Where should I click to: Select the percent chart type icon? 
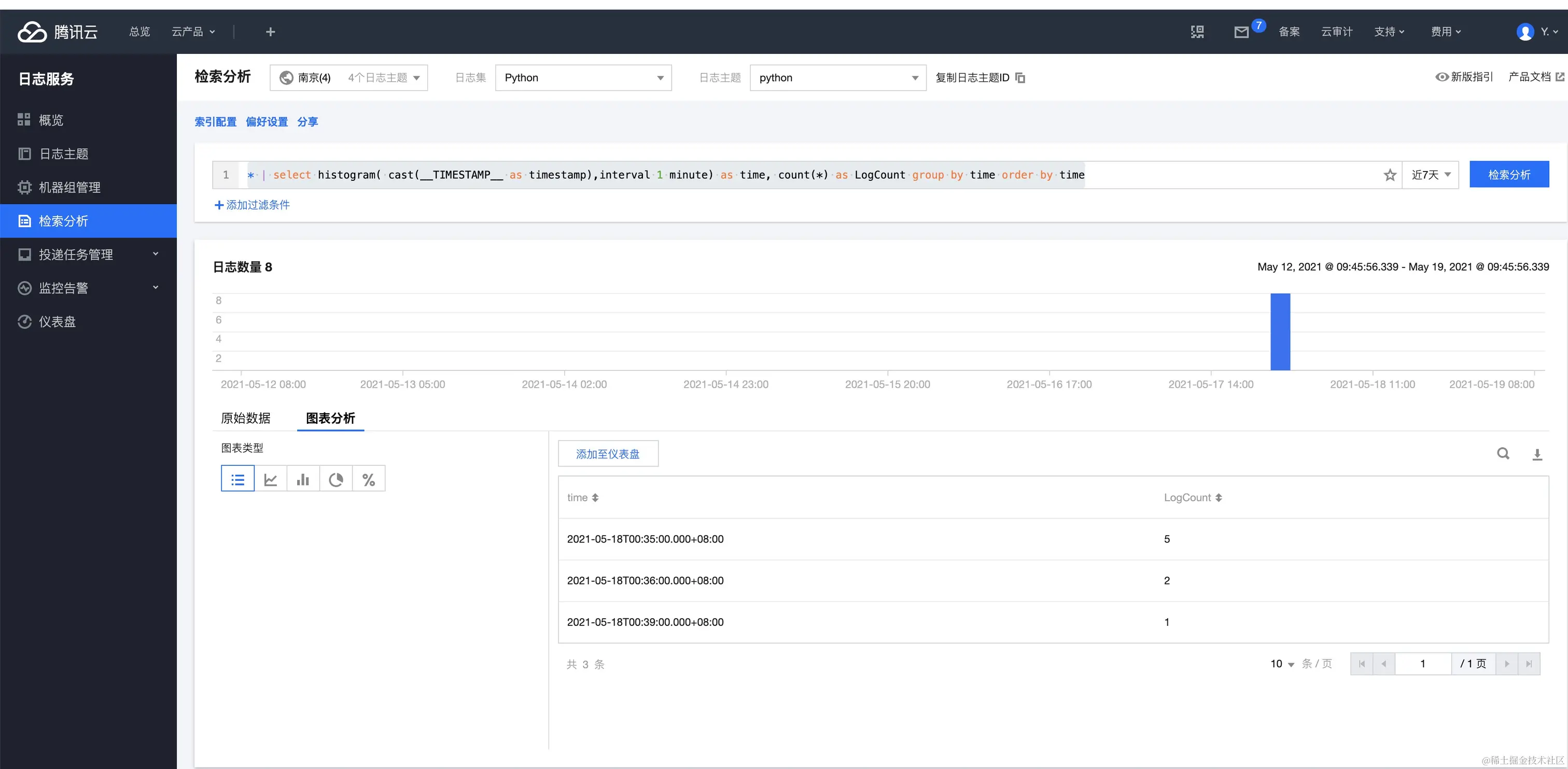(x=368, y=479)
